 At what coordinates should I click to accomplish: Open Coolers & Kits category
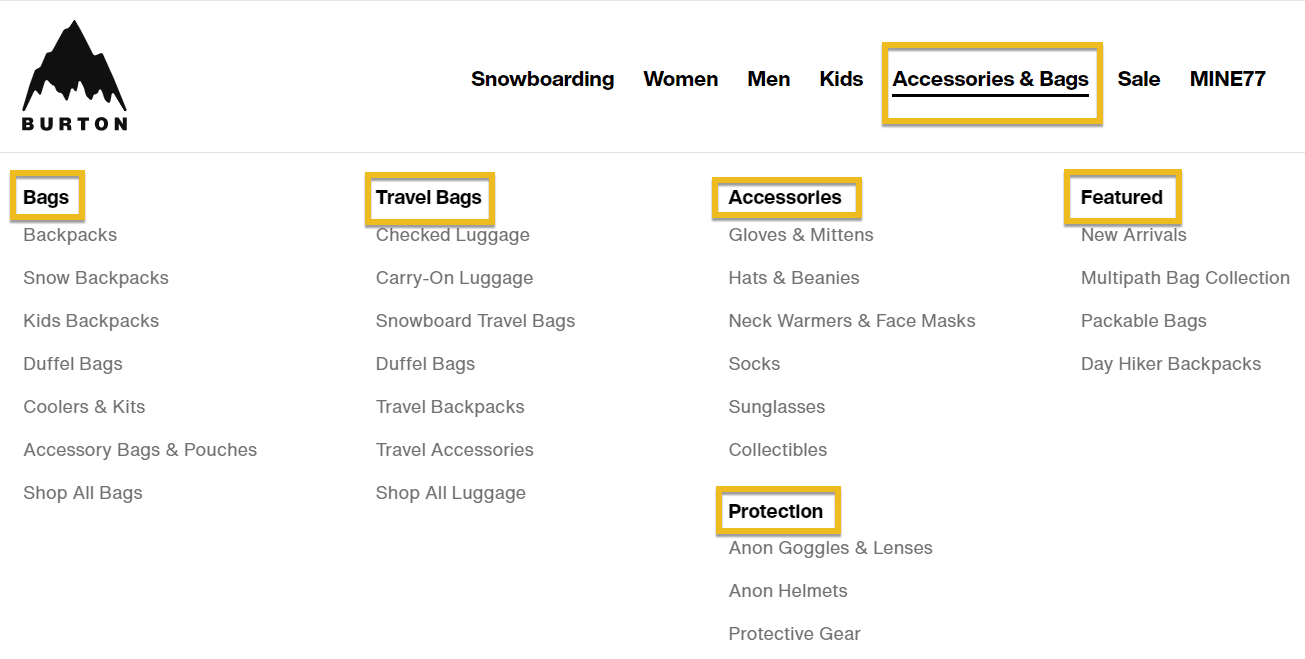click(x=84, y=407)
